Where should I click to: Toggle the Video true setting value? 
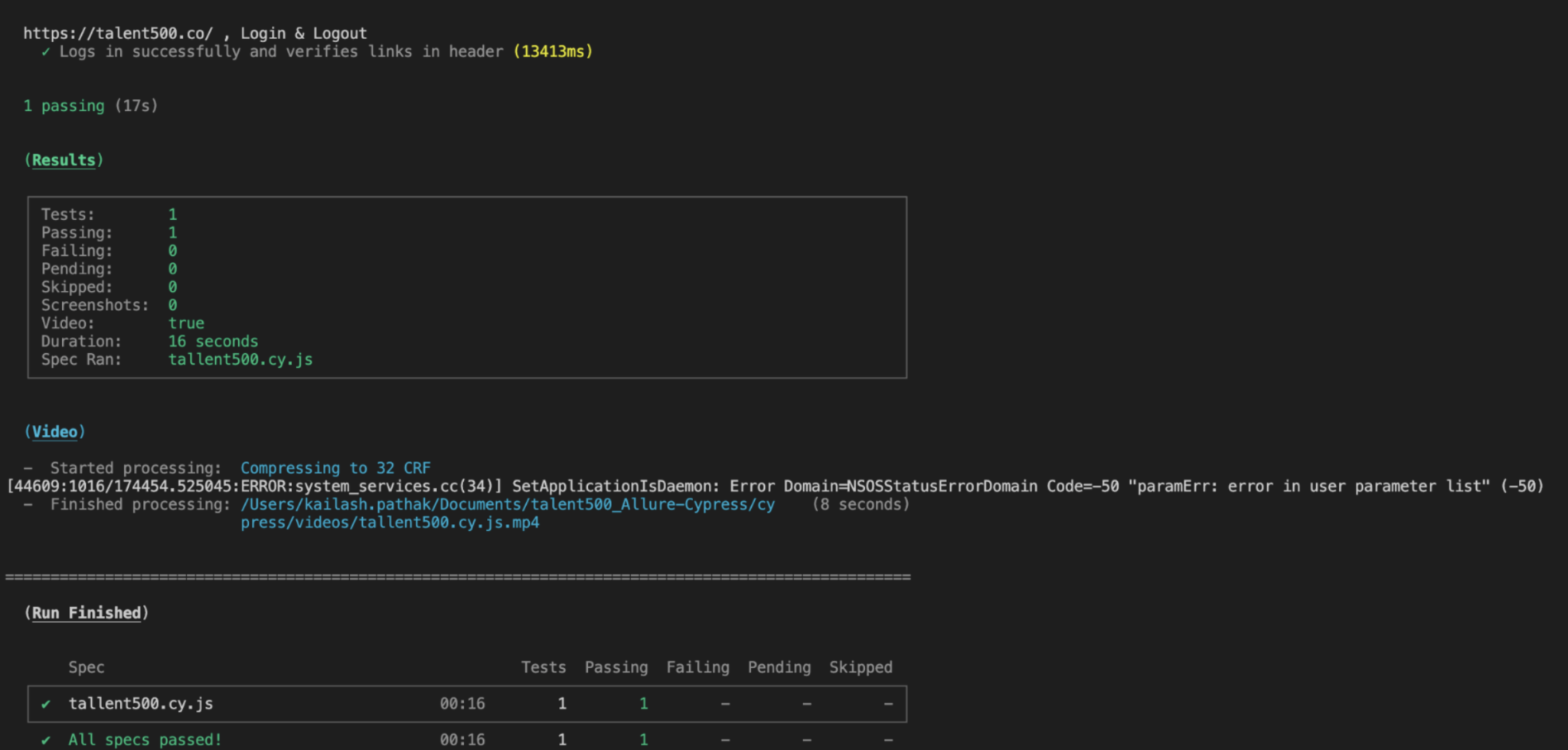186,323
